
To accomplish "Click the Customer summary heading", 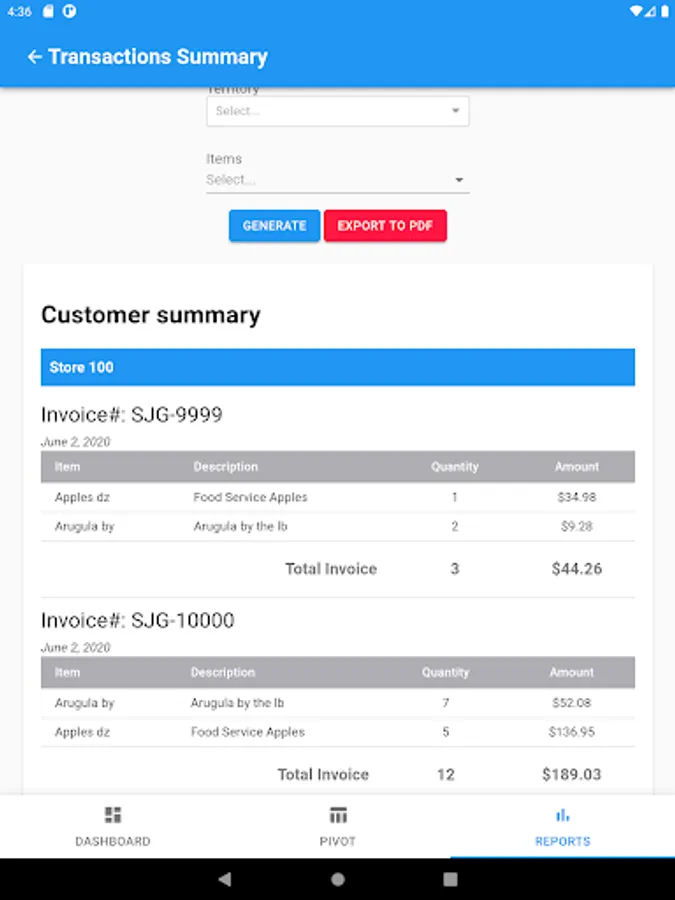I will (x=150, y=315).
